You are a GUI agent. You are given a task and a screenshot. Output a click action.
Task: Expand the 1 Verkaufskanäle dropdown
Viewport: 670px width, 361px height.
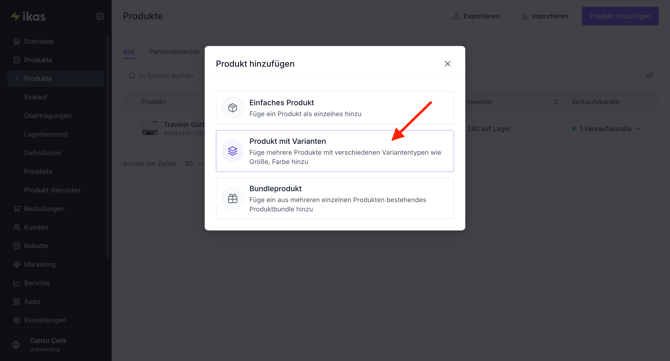tap(606, 129)
